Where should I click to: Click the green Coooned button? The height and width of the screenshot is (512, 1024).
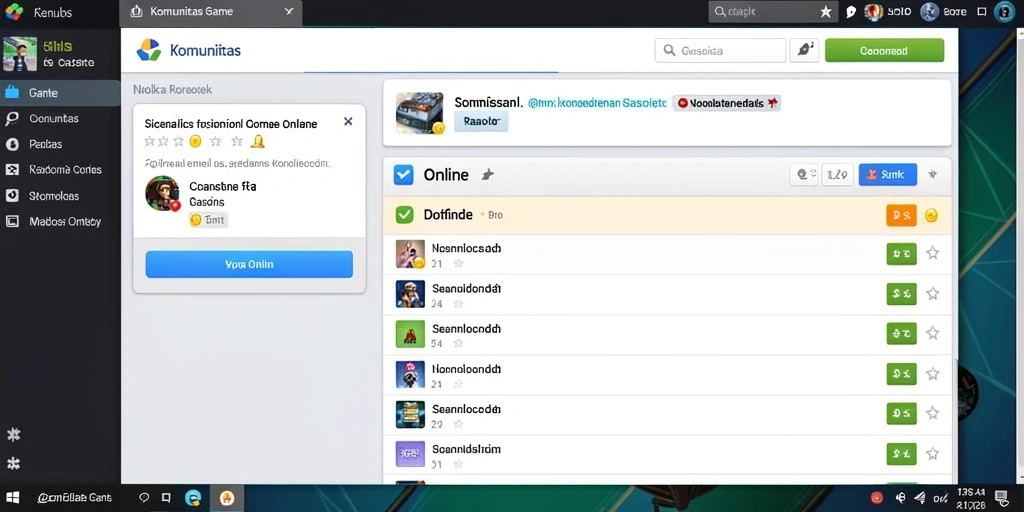pos(884,50)
